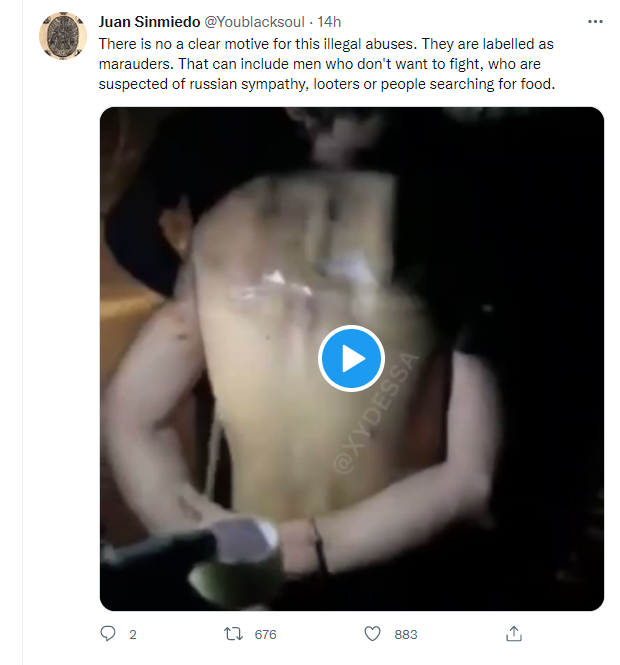Image resolution: width=620 pixels, height=665 pixels.
Task: Click the Juan Sinmiedo display name
Action: point(149,22)
